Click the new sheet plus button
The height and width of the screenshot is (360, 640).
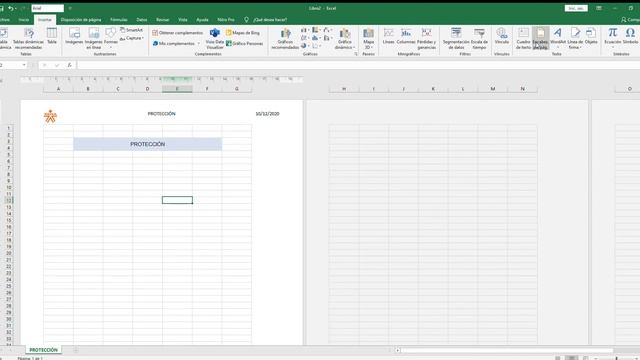pyautogui.click(x=76, y=350)
